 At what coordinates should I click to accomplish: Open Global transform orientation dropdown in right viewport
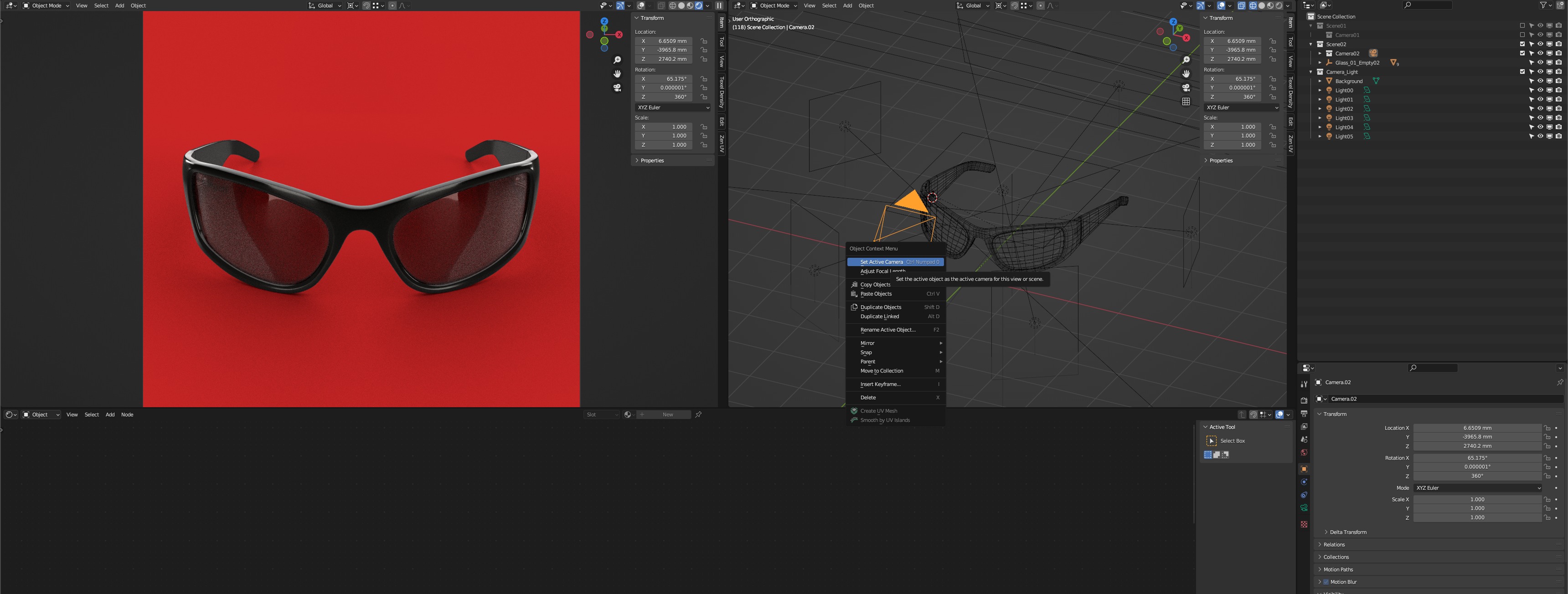973,5
